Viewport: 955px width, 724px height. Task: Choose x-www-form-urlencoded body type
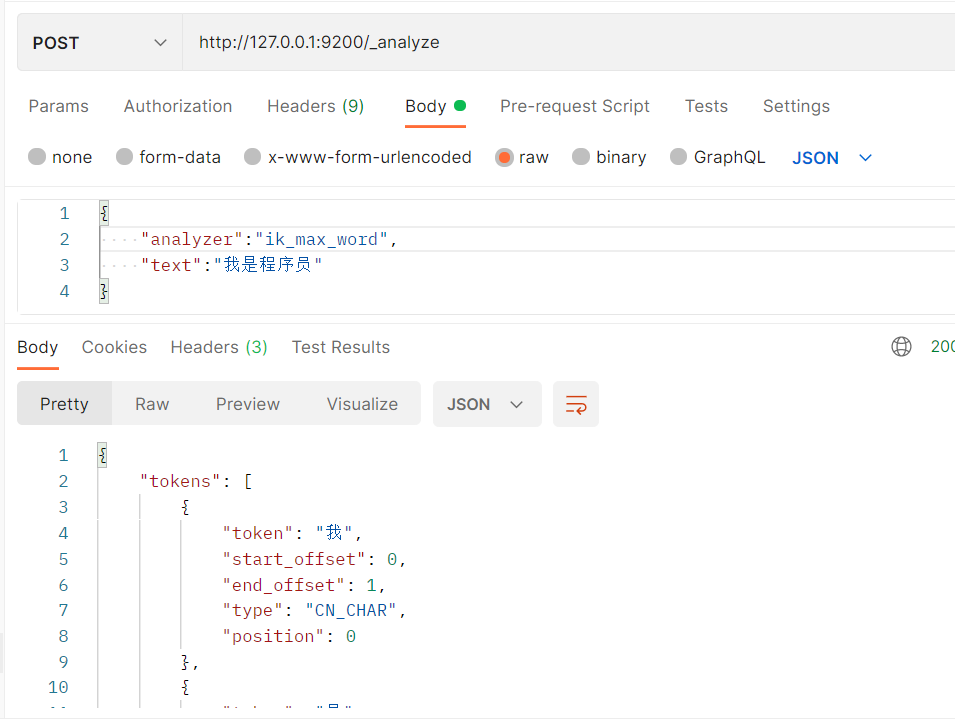pos(253,157)
